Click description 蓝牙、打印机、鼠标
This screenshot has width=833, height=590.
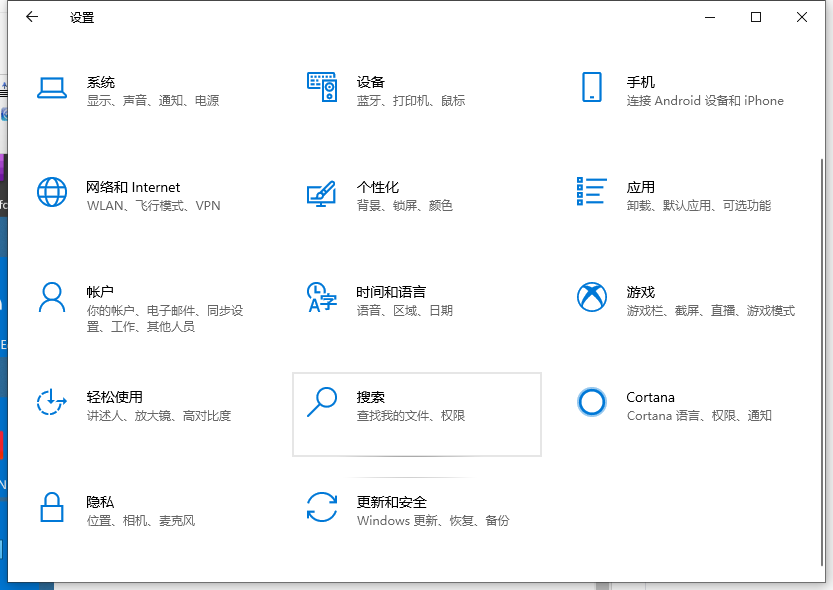click(411, 100)
